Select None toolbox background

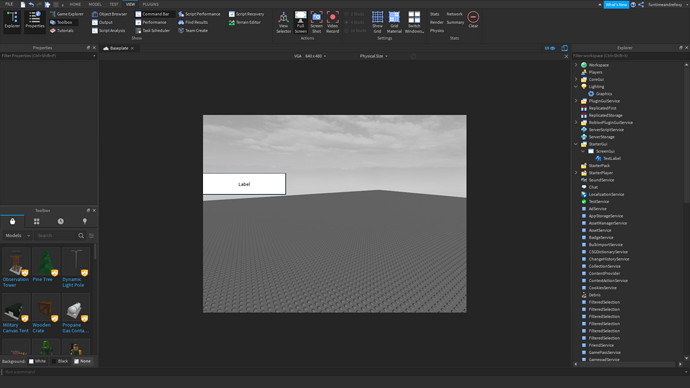pyautogui.click(x=82, y=361)
